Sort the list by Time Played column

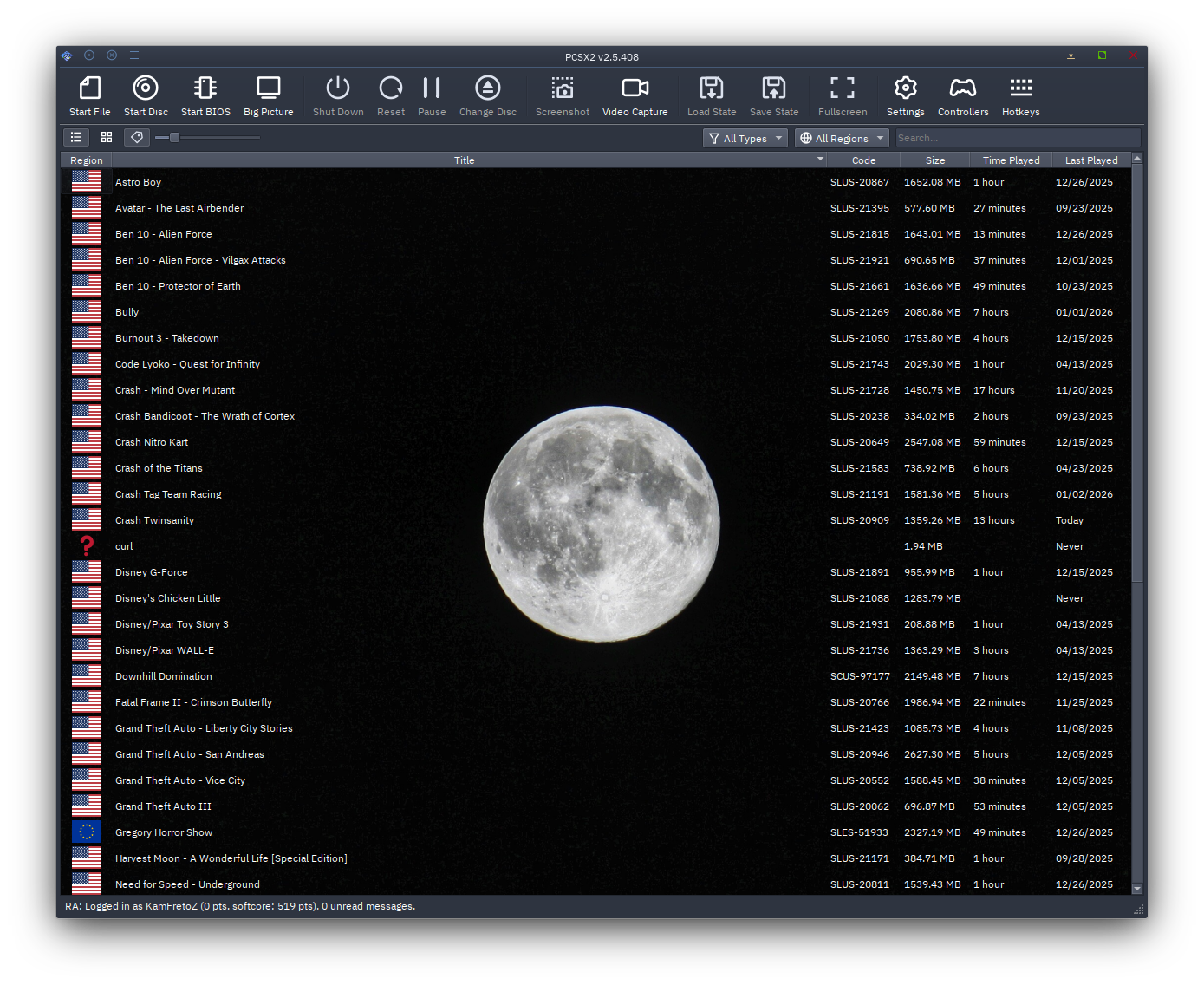click(x=1011, y=160)
